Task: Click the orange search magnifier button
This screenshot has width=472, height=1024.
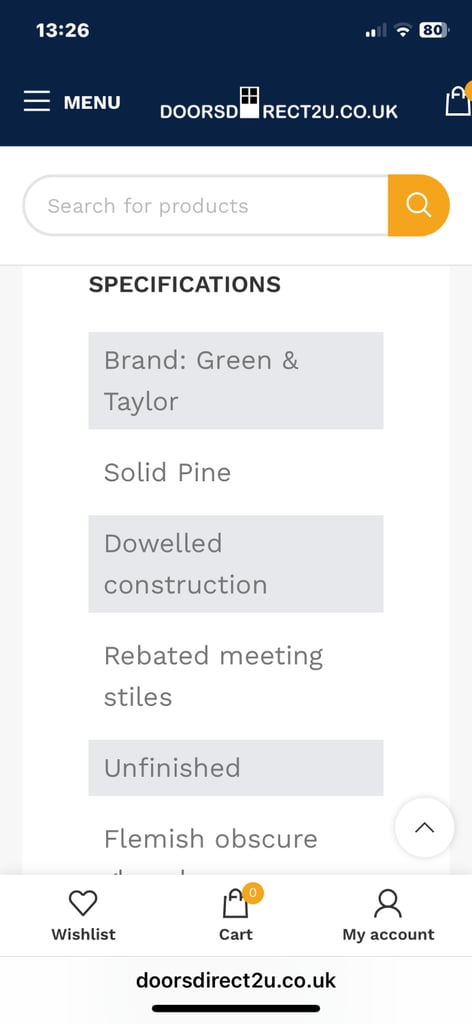Action: (418, 205)
